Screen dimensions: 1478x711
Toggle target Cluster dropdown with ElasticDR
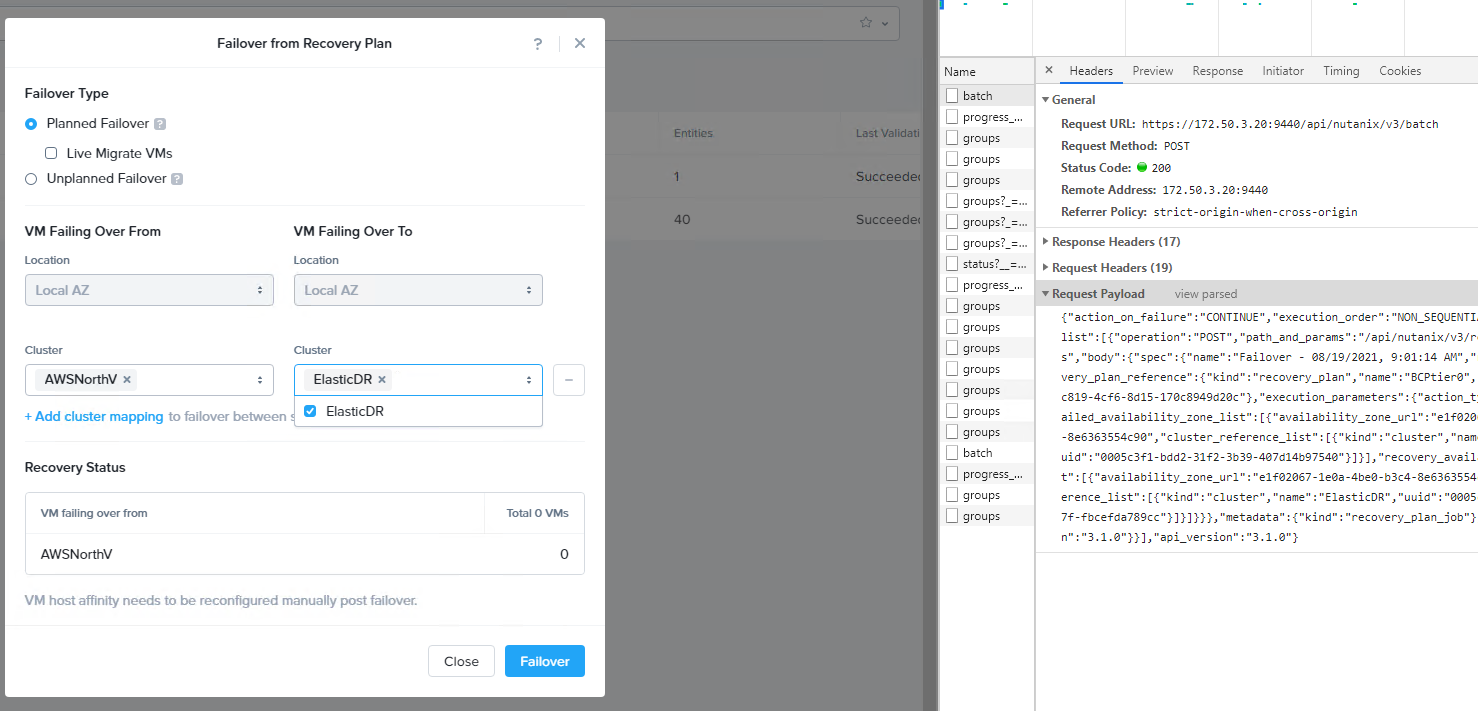(418, 380)
